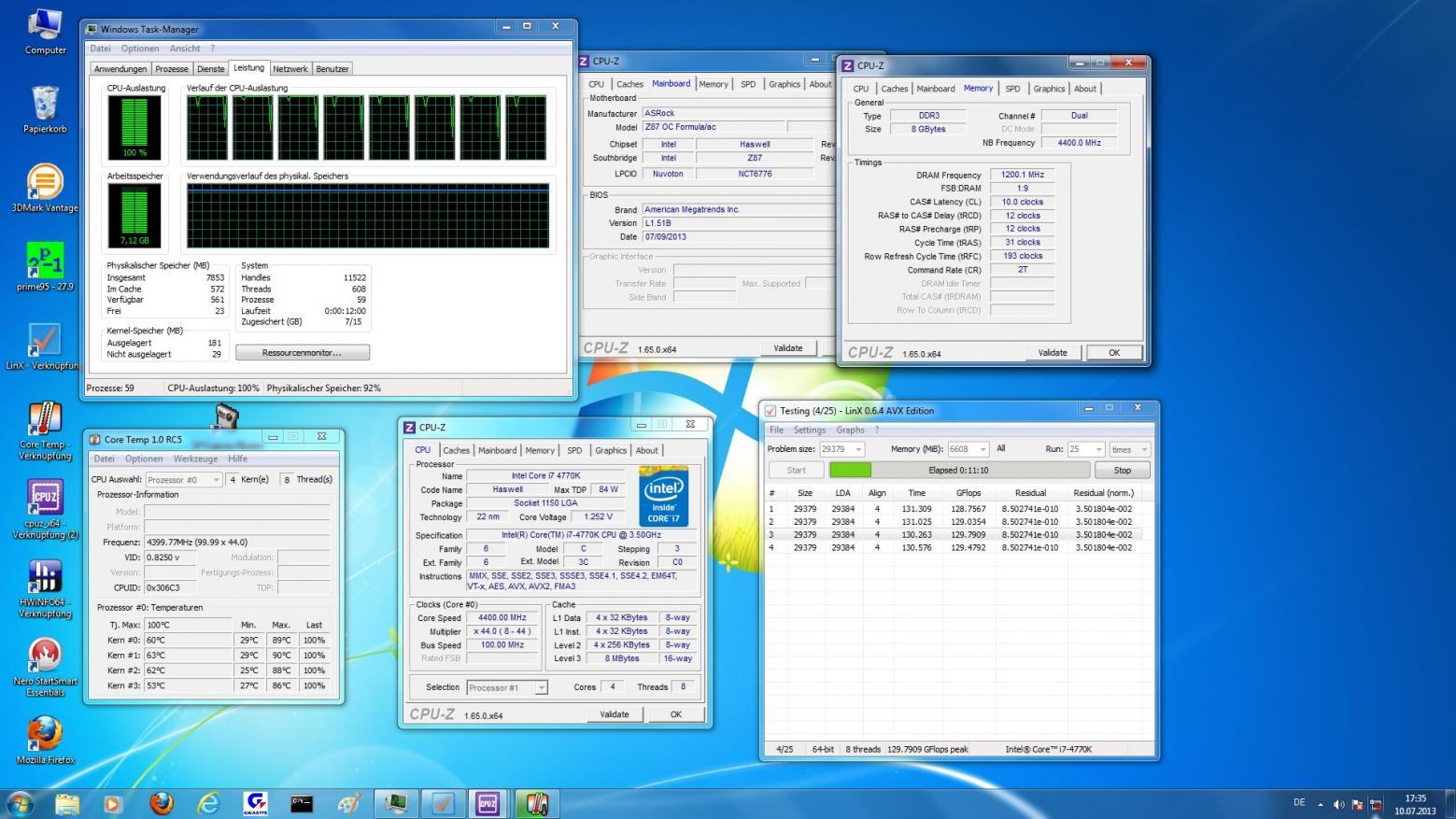Image resolution: width=1456 pixels, height=819 pixels.
Task: Launch Internet Explorer from the taskbar
Action: [208, 803]
